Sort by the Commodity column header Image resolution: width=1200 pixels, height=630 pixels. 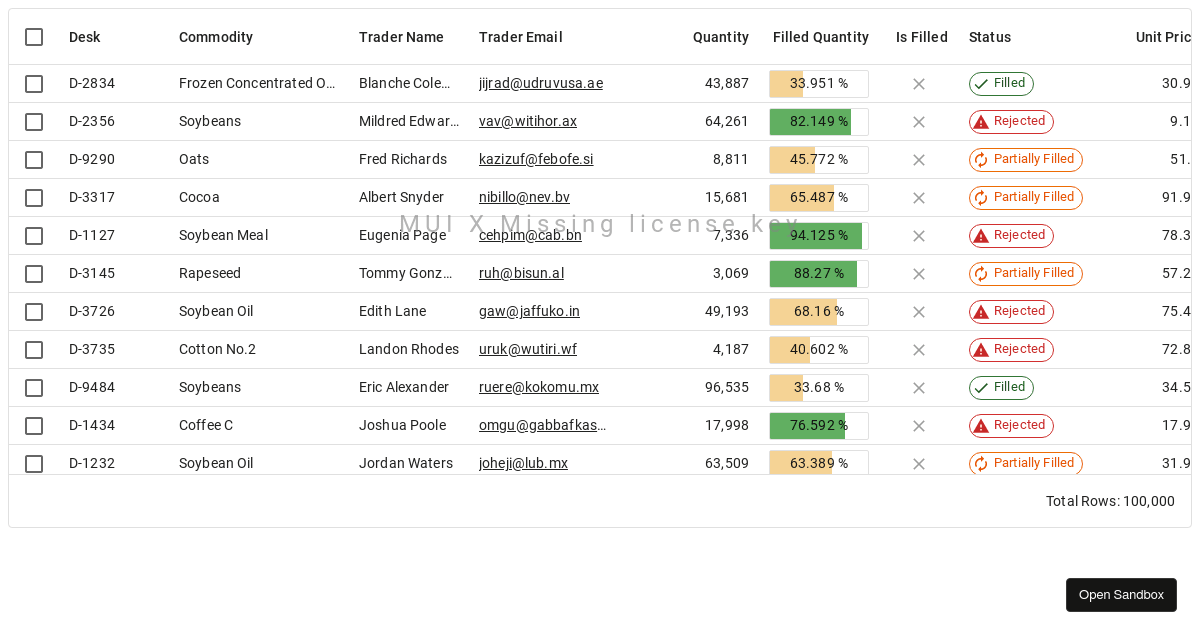(216, 37)
